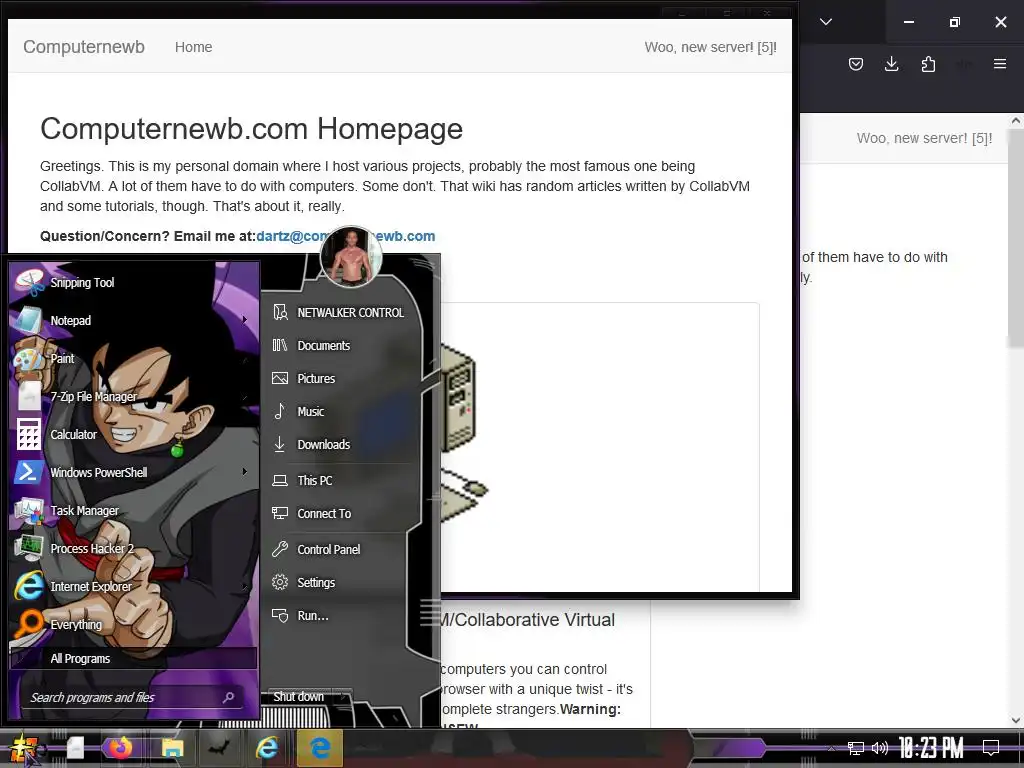Open Snipping Tool from start menu
This screenshot has height=768, width=1024.
(134, 283)
